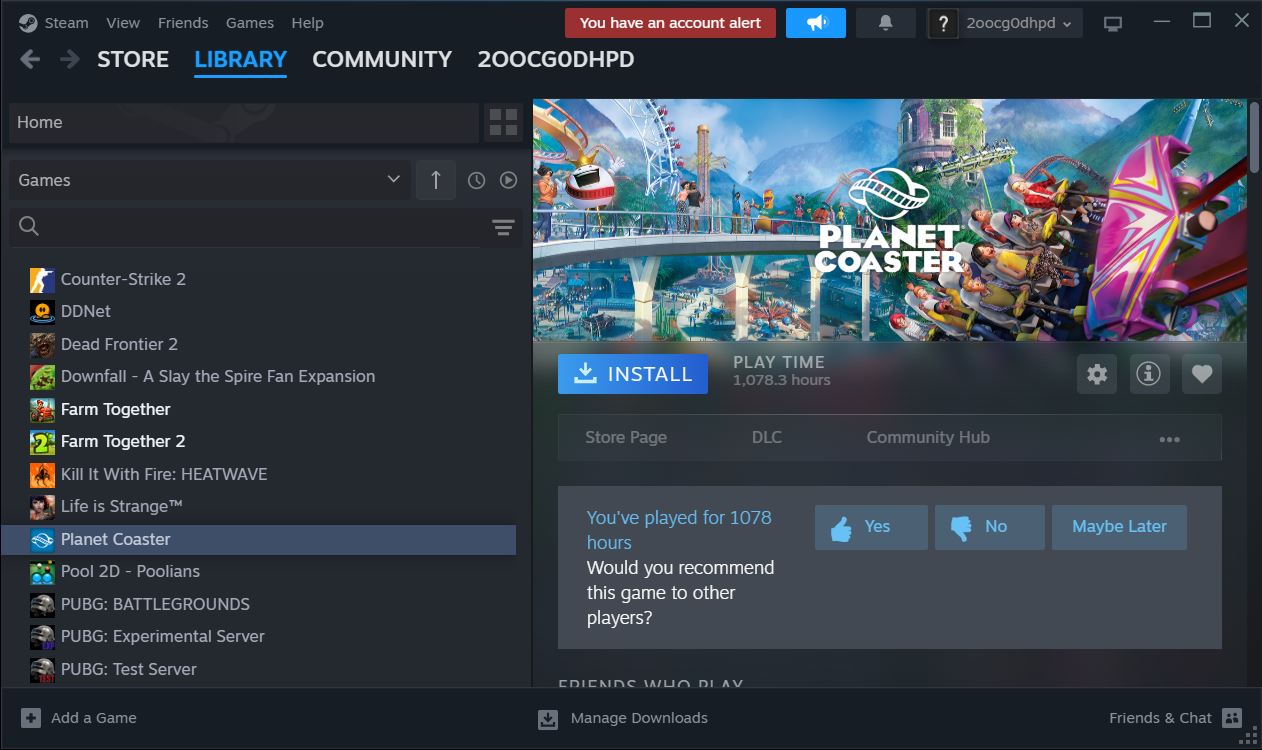Screen dimensions: 1262x750
Task: Select Counter-Strike 2 in the game list
Action: 258,279
